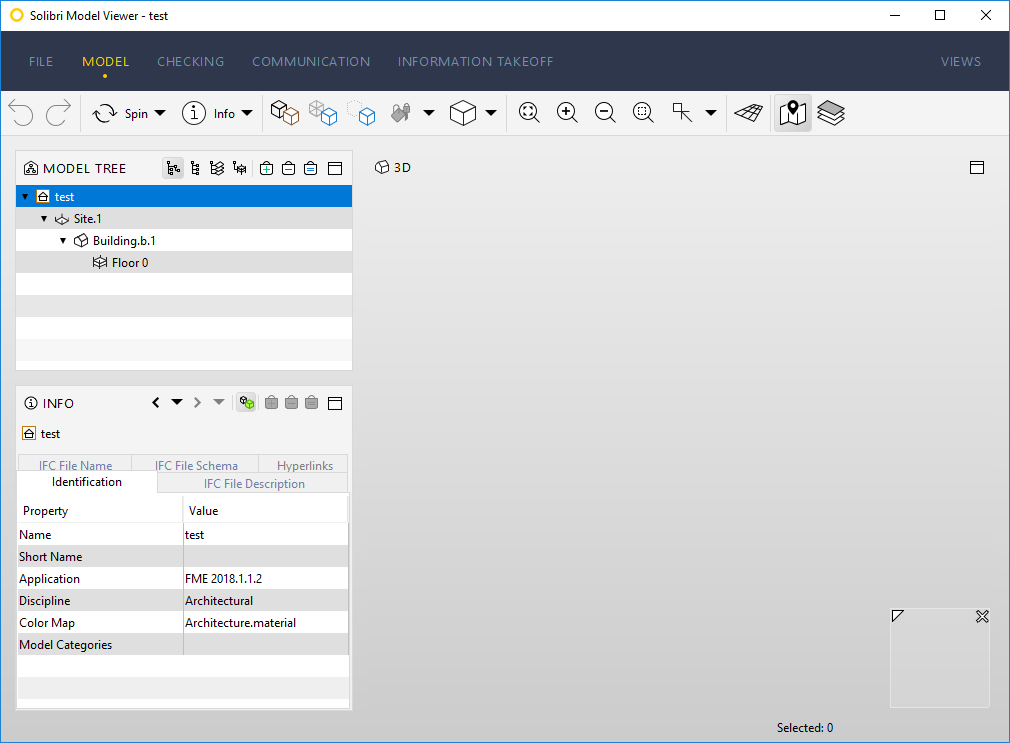Click Info panel remove basket icon

coord(291,403)
